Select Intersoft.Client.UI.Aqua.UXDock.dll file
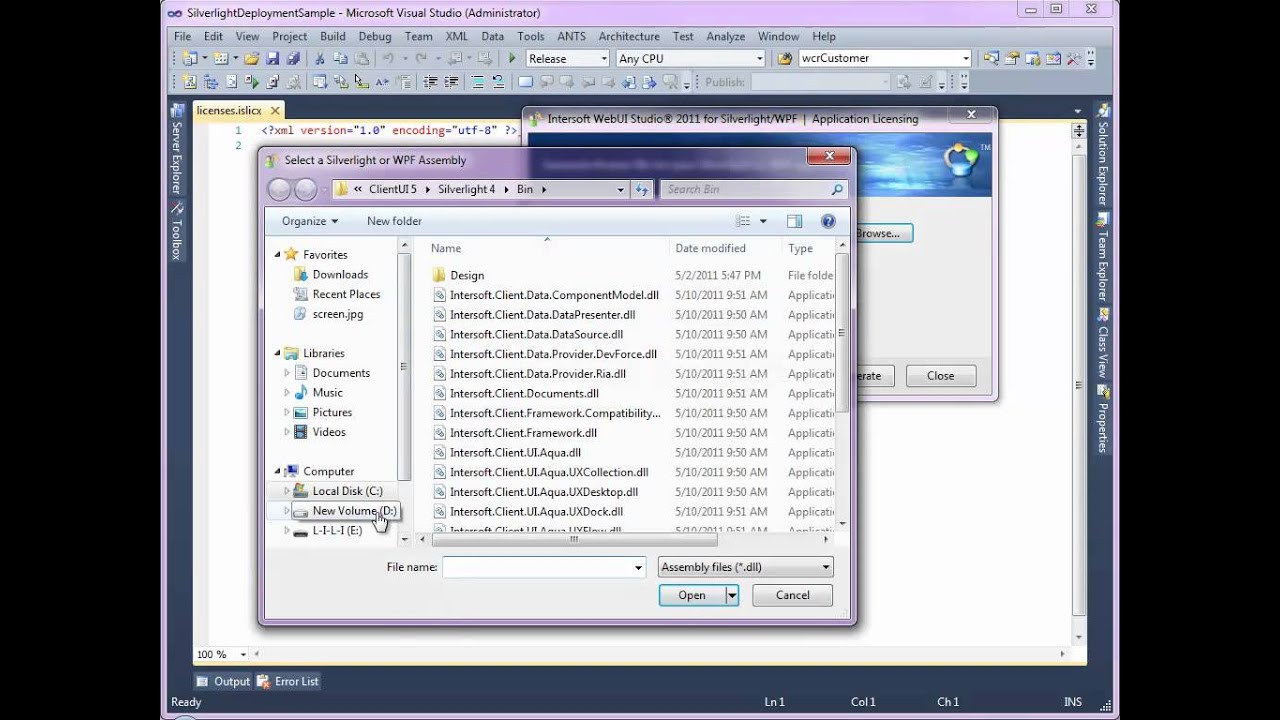 point(536,511)
